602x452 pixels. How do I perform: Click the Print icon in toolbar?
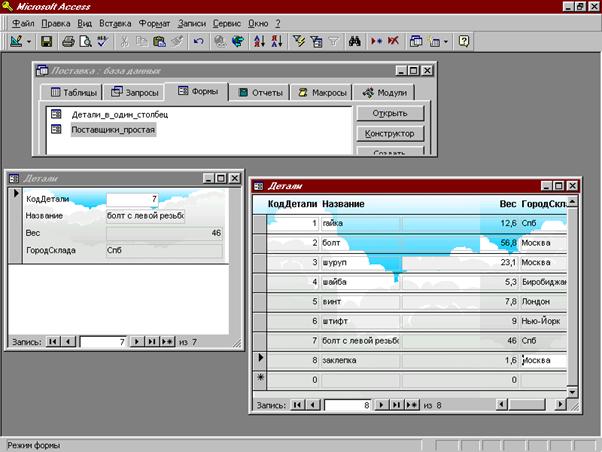(68, 41)
